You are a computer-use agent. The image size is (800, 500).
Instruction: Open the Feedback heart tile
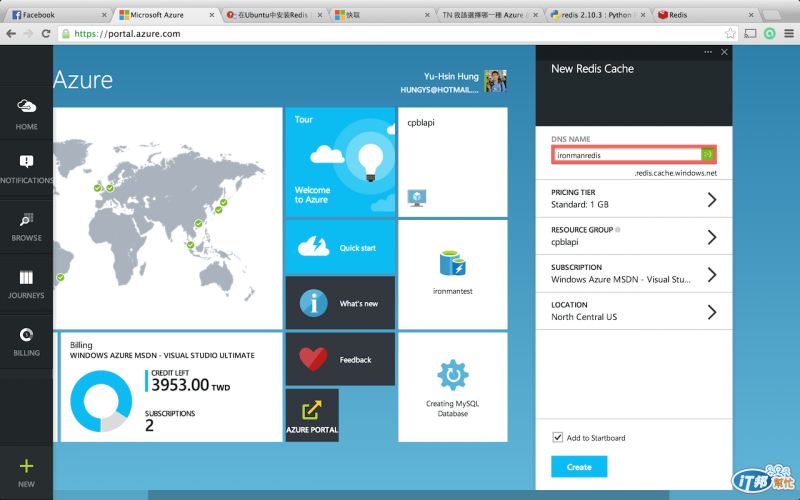[x=340, y=359]
